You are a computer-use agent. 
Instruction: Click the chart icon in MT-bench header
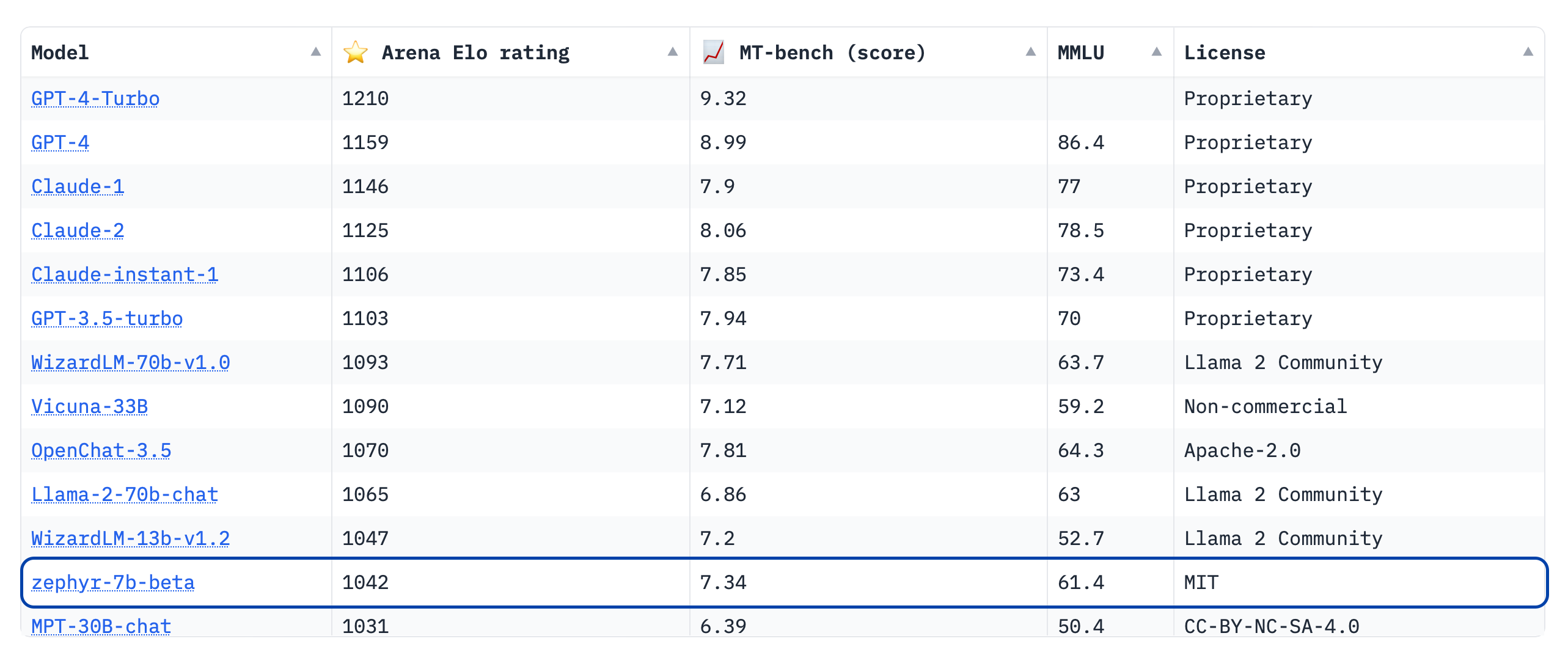click(x=713, y=53)
